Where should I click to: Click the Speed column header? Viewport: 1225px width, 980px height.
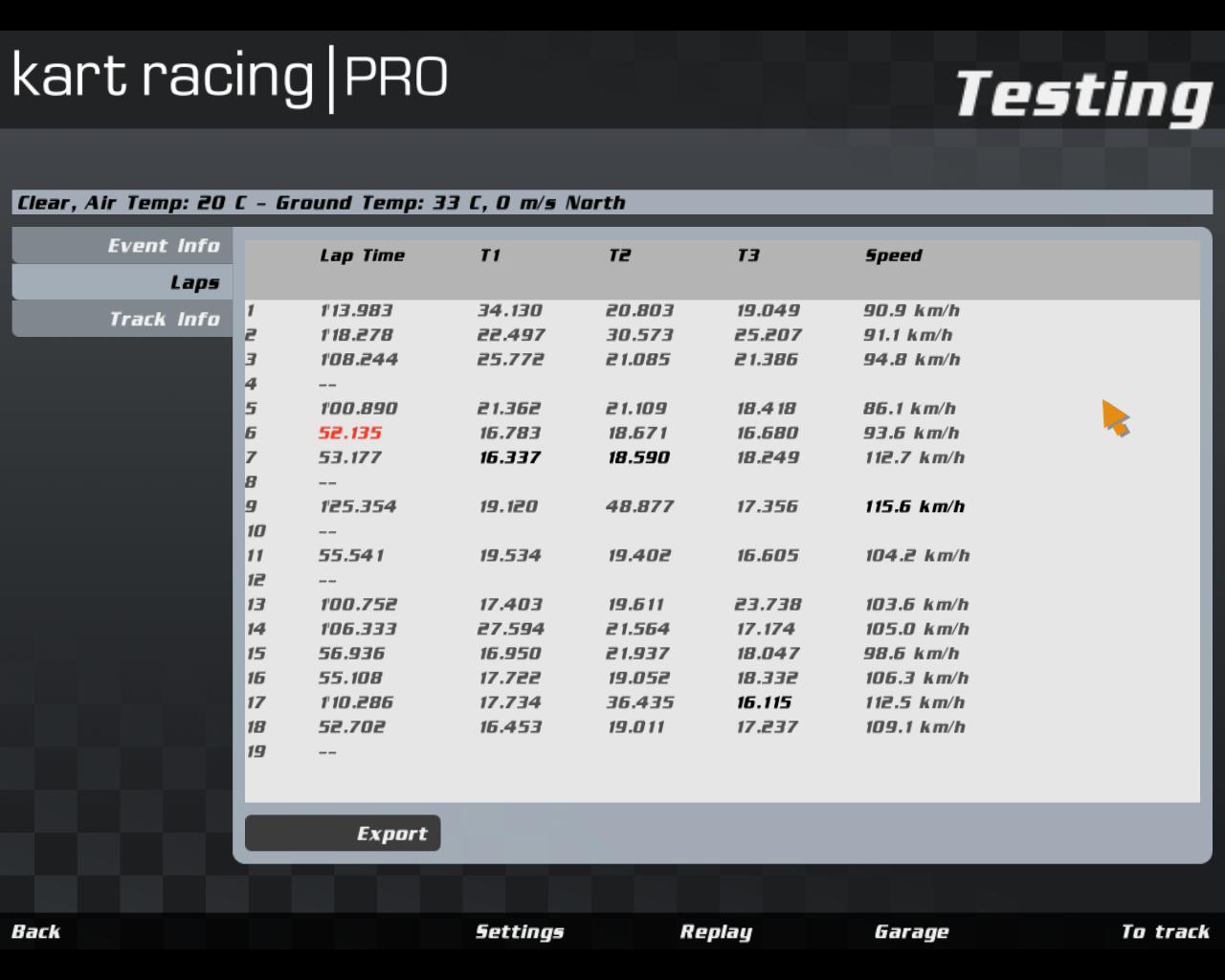[x=894, y=256]
